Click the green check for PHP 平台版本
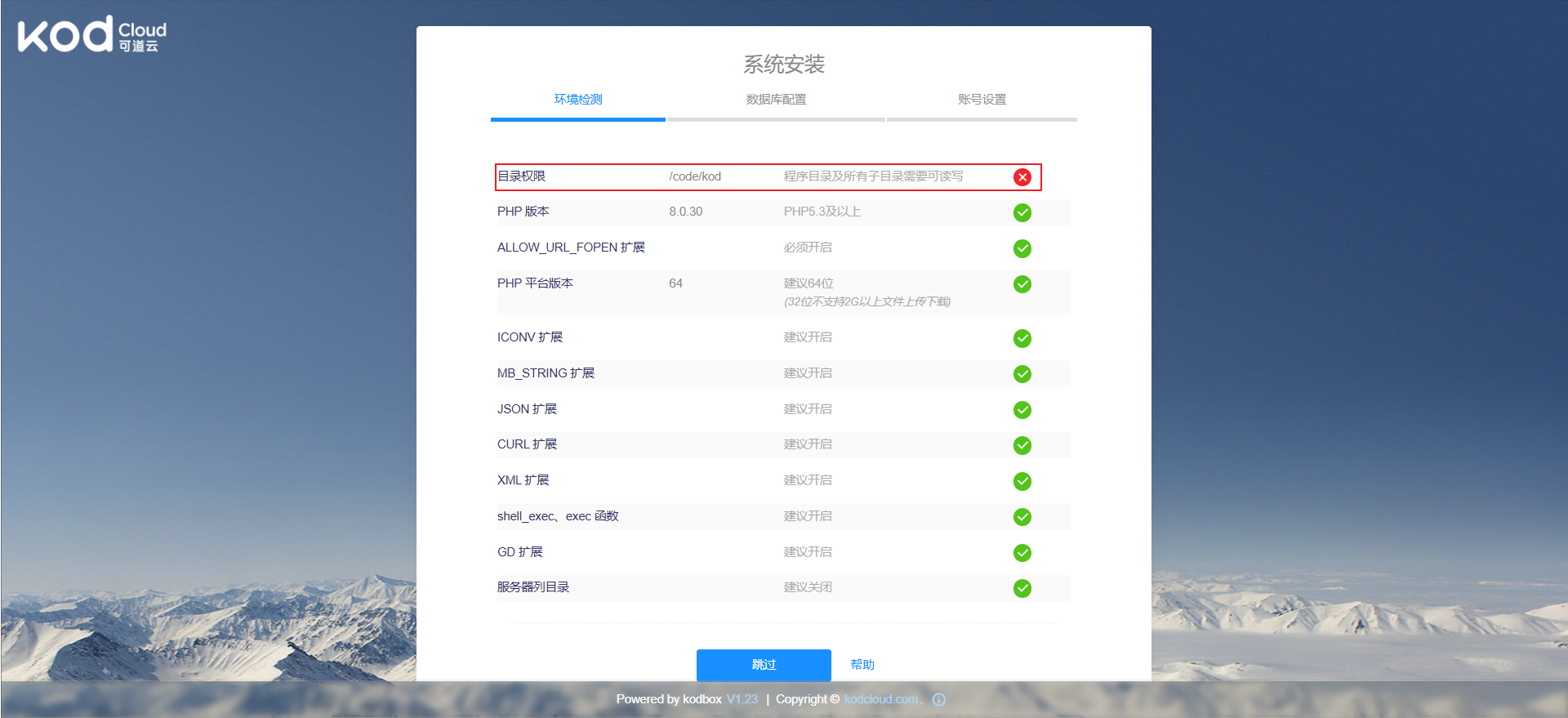The image size is (1568, 718). click(1022, 284)
